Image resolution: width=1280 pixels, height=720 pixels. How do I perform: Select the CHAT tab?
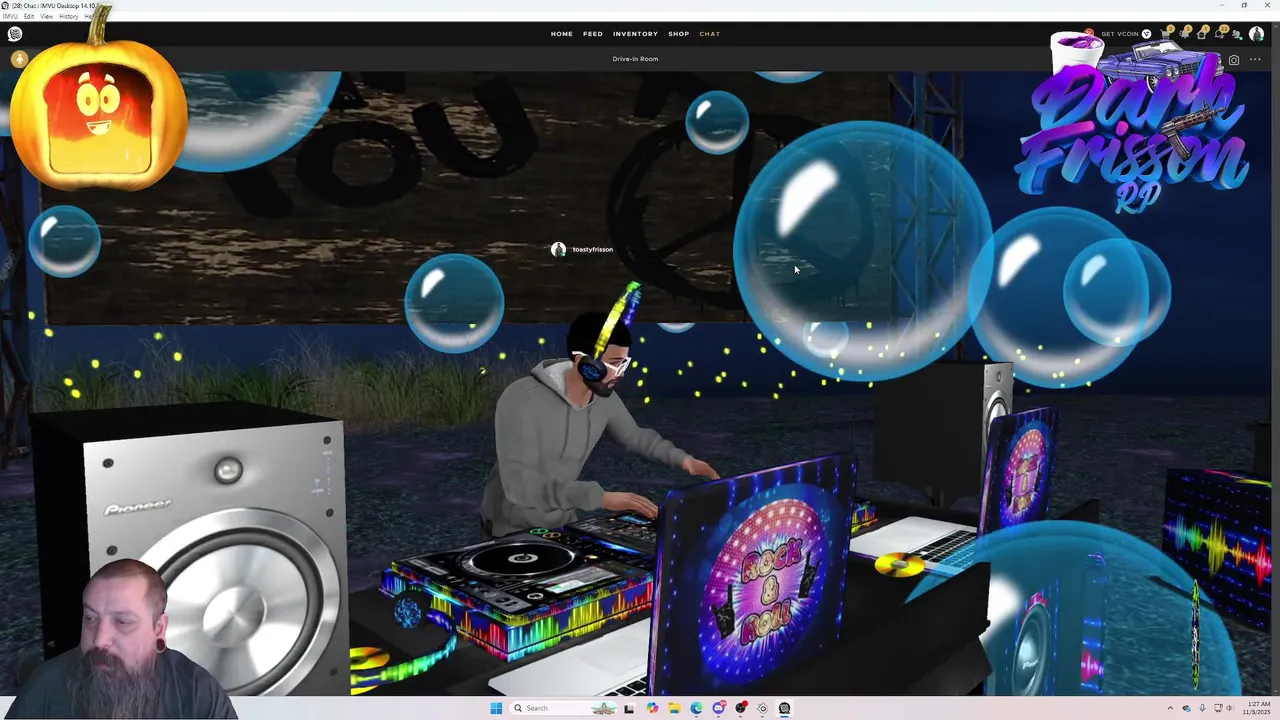click(709, 34)
